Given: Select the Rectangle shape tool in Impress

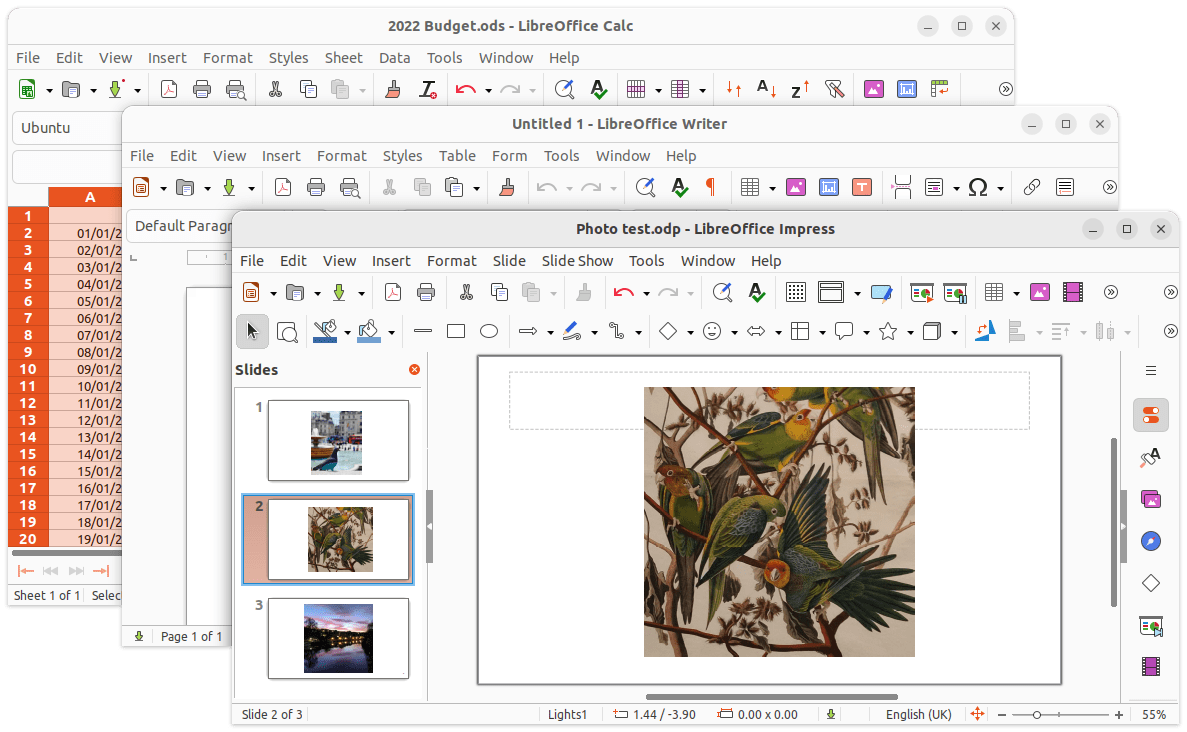Looking at the screenshot, I should click(456, 331).
